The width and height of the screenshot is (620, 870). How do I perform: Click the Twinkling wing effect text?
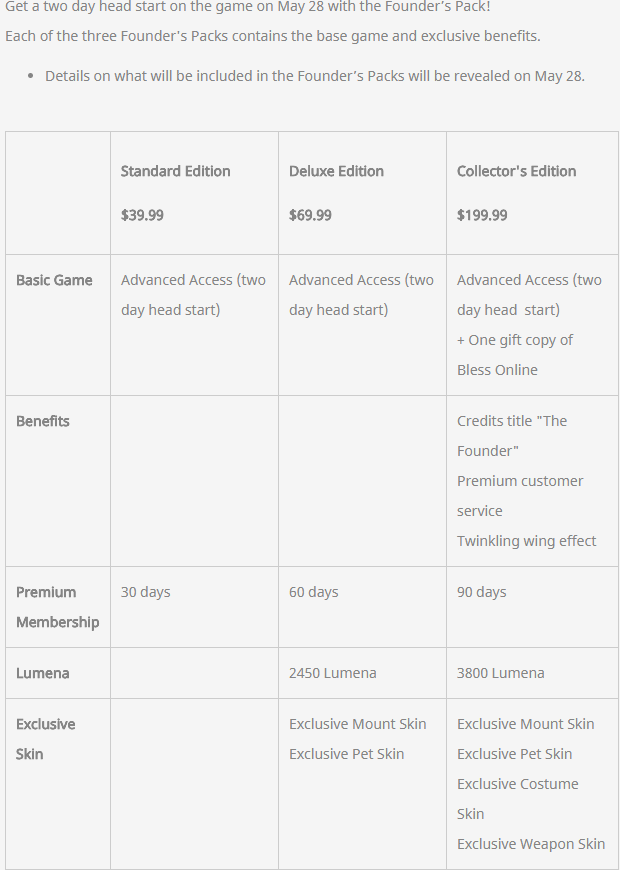pos(526,541)
